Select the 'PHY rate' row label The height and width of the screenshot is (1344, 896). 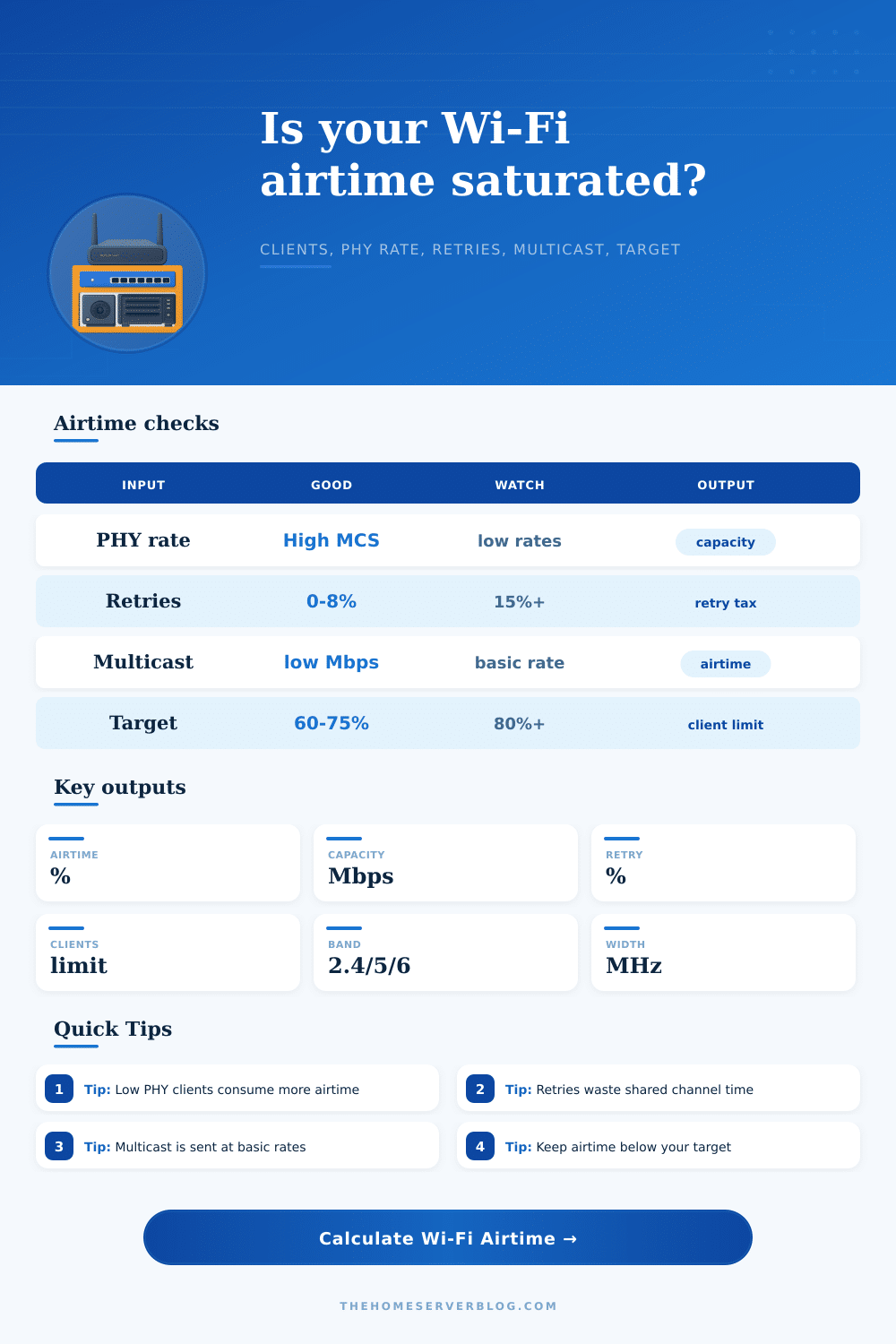tap(143, 540)
